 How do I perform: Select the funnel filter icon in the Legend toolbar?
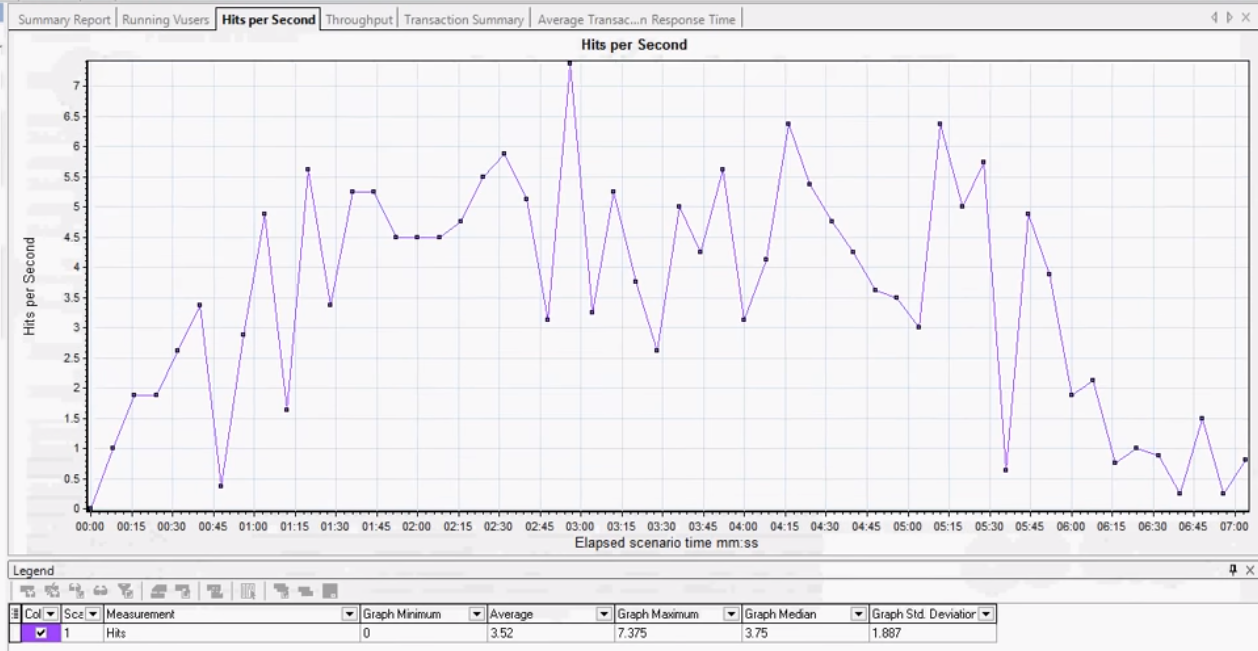[128, 590]
